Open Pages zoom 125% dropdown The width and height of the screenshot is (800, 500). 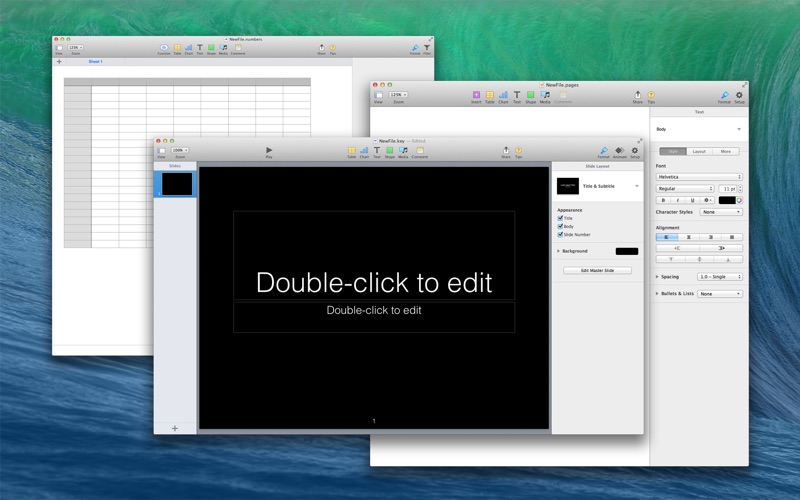(x=398, y=95)
